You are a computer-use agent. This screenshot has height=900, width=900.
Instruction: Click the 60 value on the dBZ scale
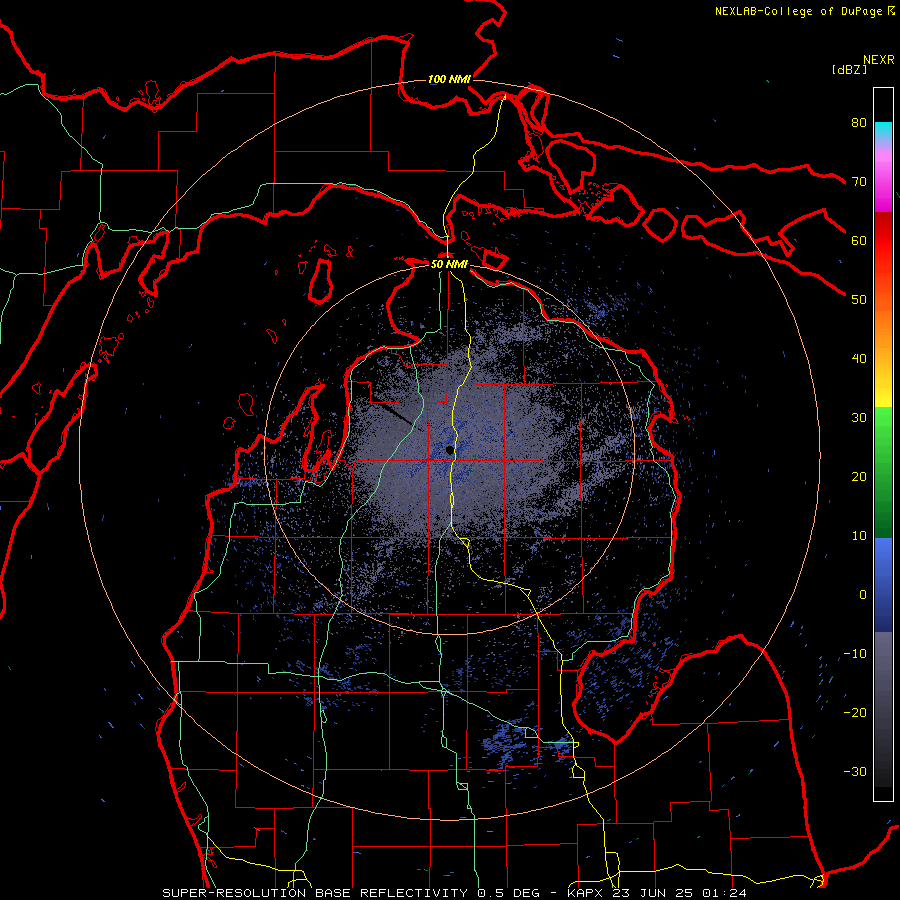(x=859, y=240)
